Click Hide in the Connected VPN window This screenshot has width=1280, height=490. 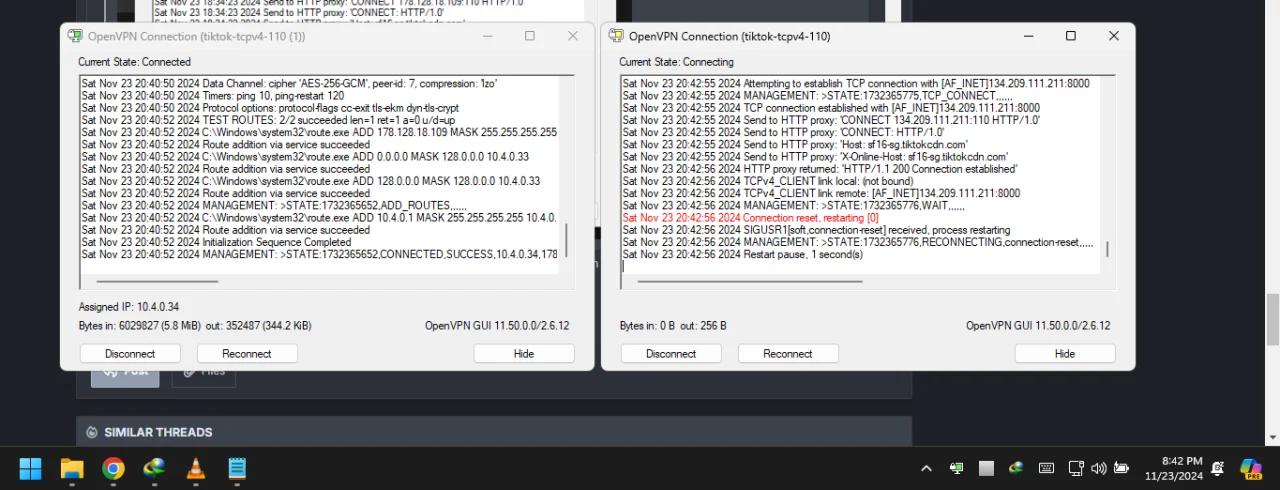click(524, 353)
